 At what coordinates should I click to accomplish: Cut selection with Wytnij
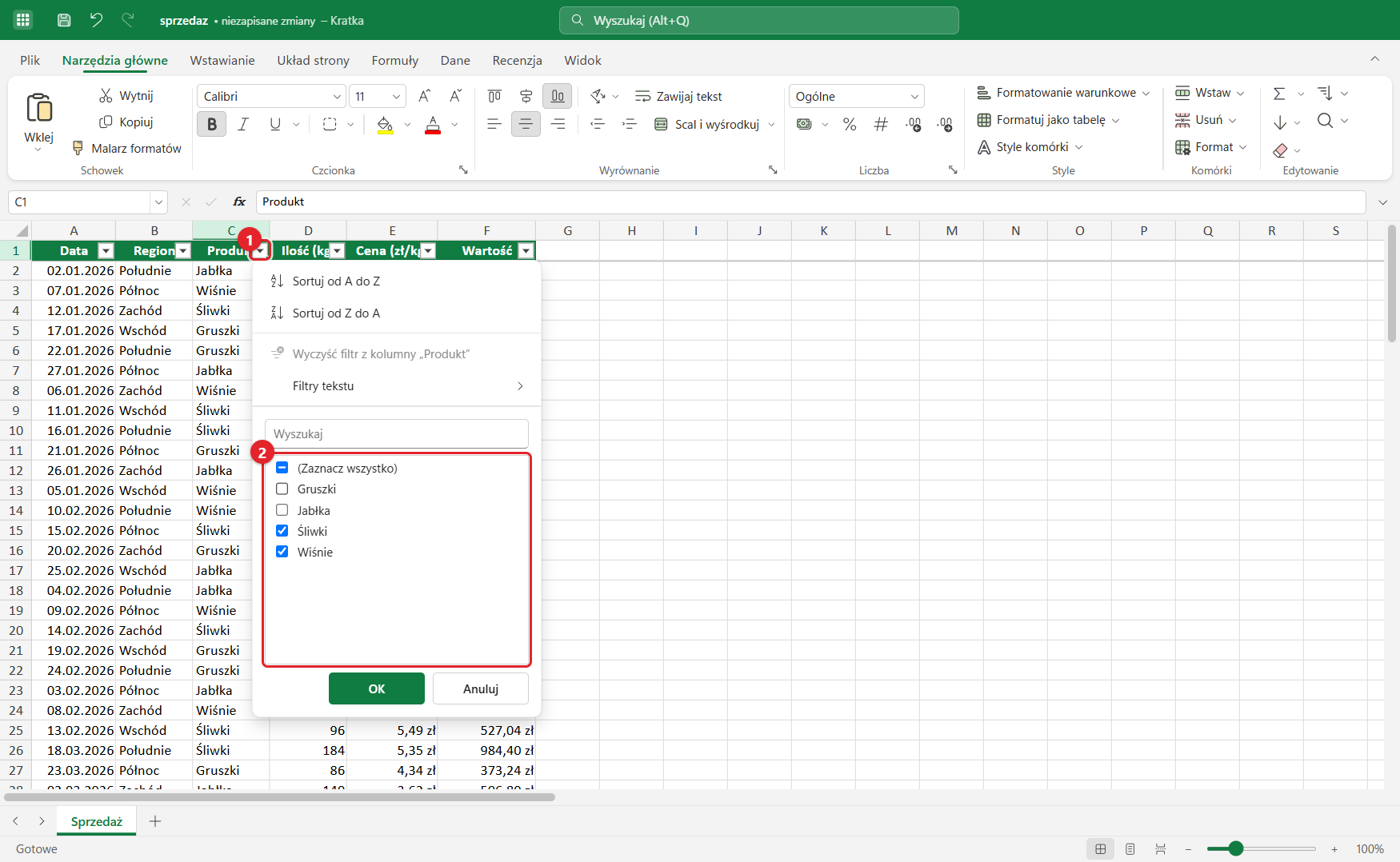pyautogui.click(x=126, y=95)
